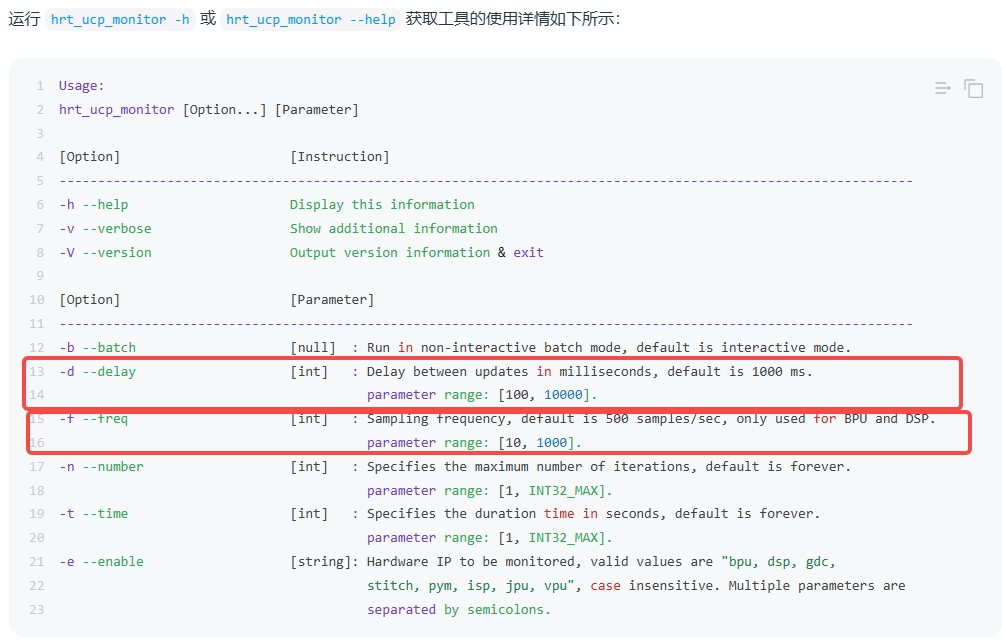Click the "[Parameter]" header on line 10
Viewport: 1002px width, 643px height.
(332, 300)
